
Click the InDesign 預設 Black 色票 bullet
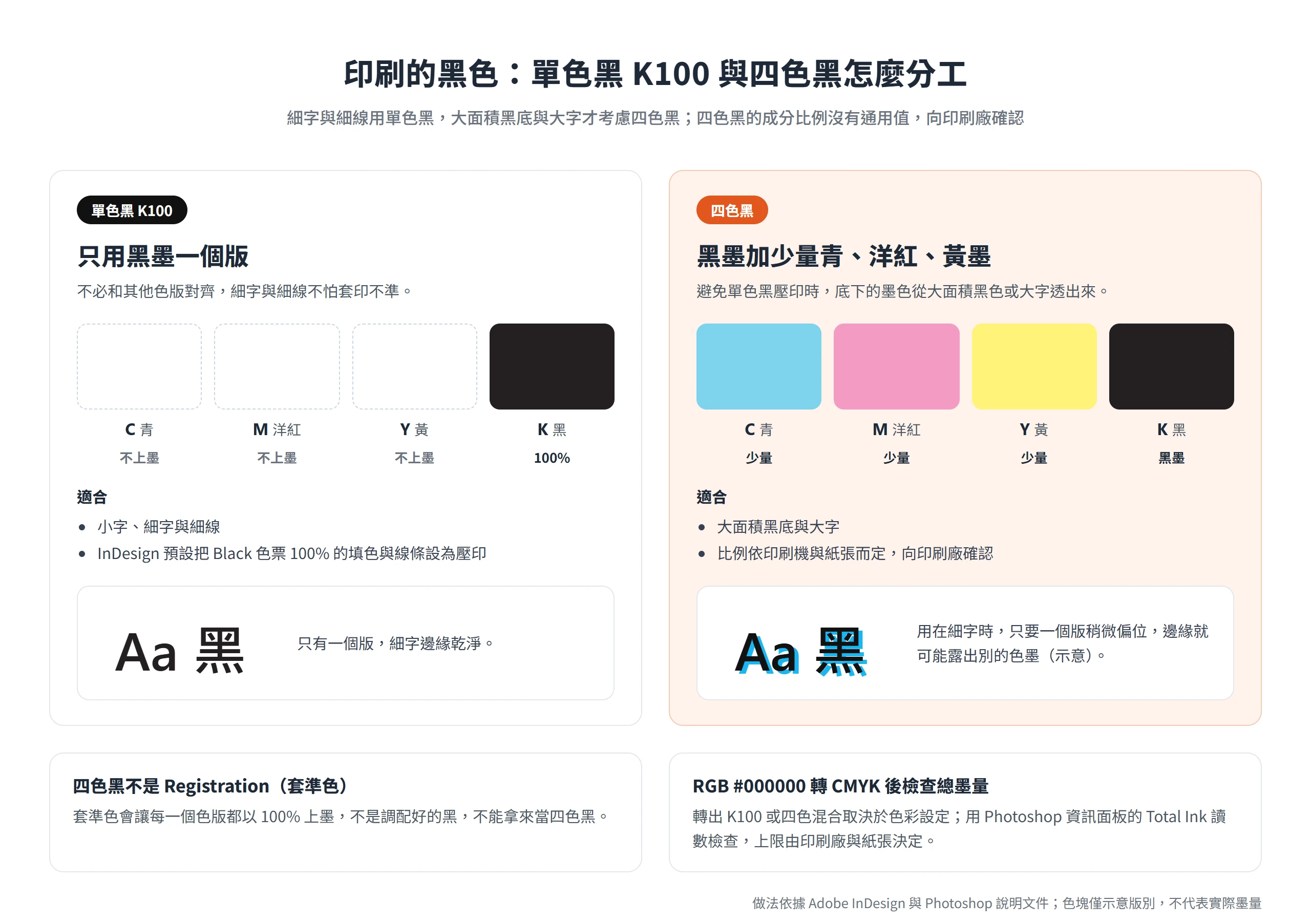[292, 553]
